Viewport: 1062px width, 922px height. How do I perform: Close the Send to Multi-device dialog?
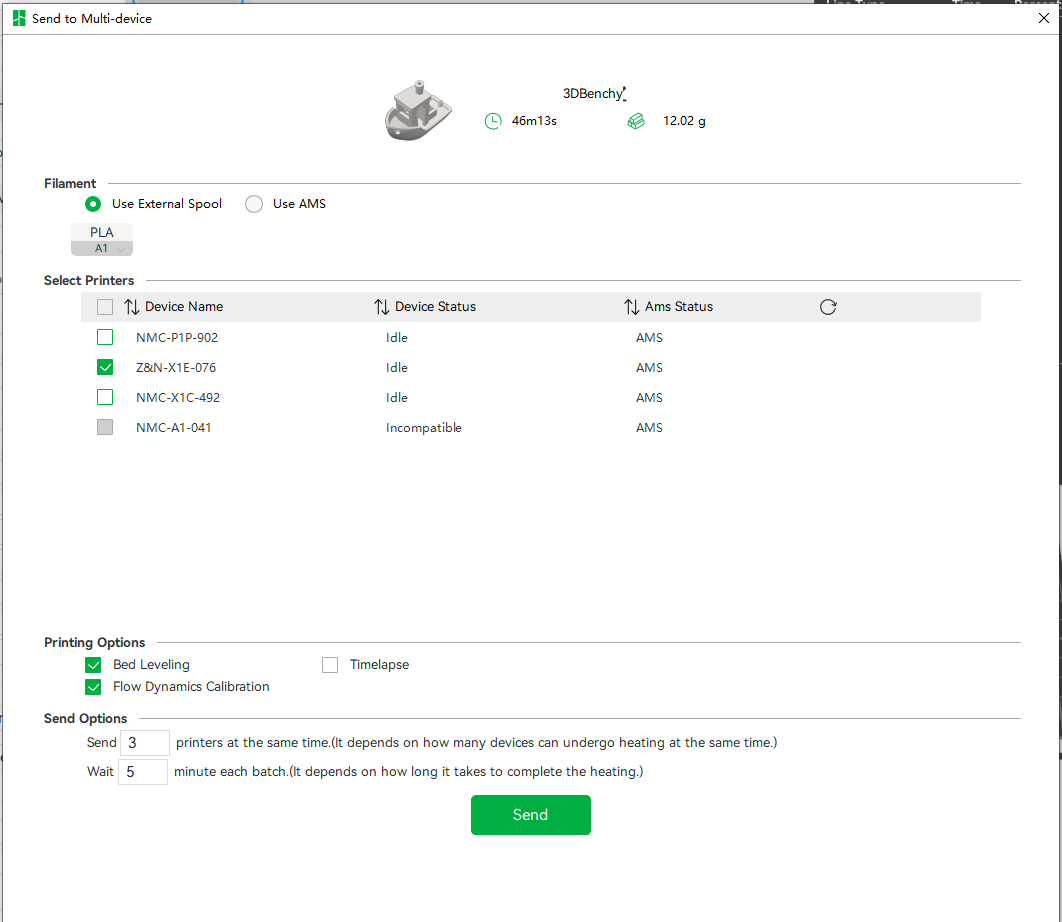pyautogui.click(x=1044, y=18)
